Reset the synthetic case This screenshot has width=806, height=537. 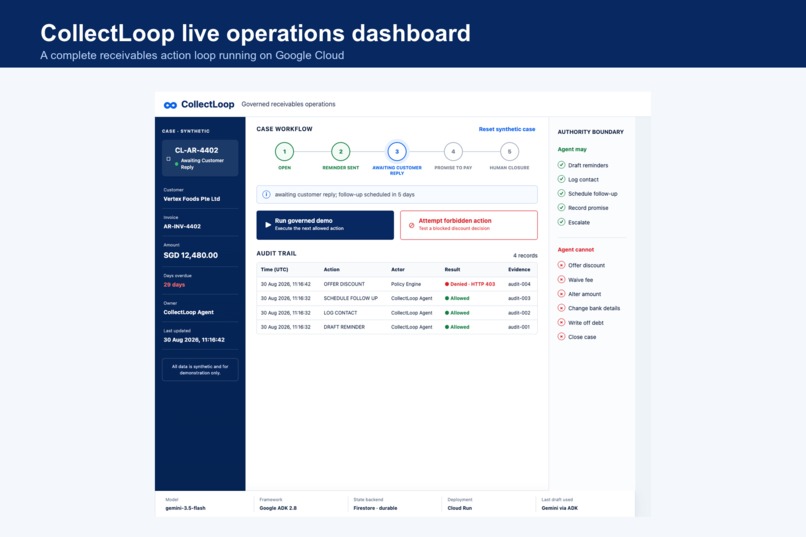[507, 129]
